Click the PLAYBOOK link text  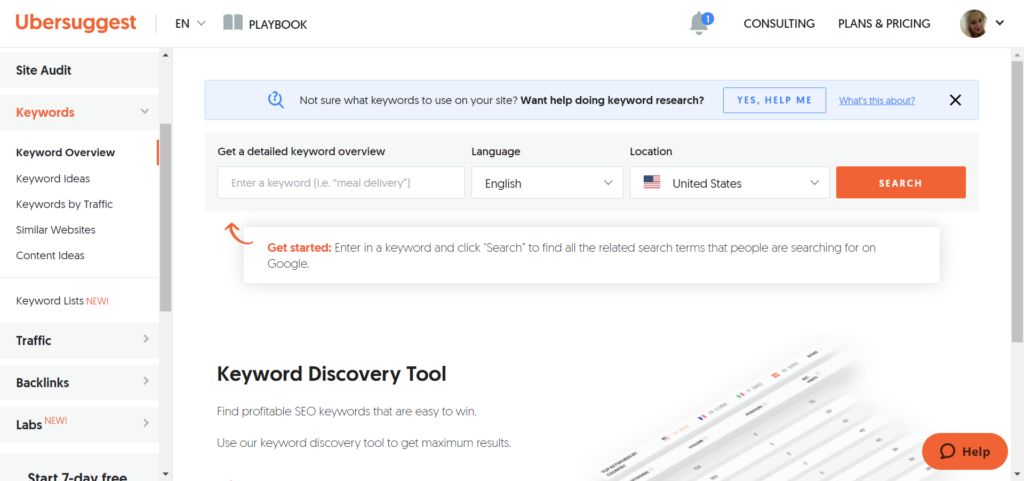(278, 25)
